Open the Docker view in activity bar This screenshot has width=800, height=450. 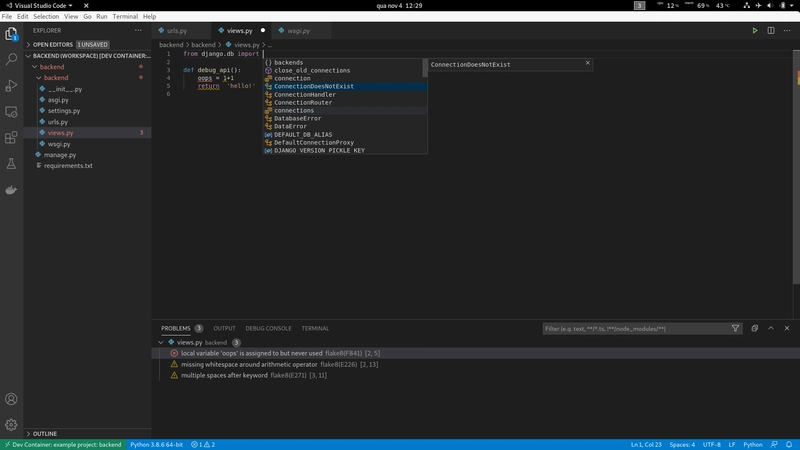pyautogui.click(x=11, y=189)
